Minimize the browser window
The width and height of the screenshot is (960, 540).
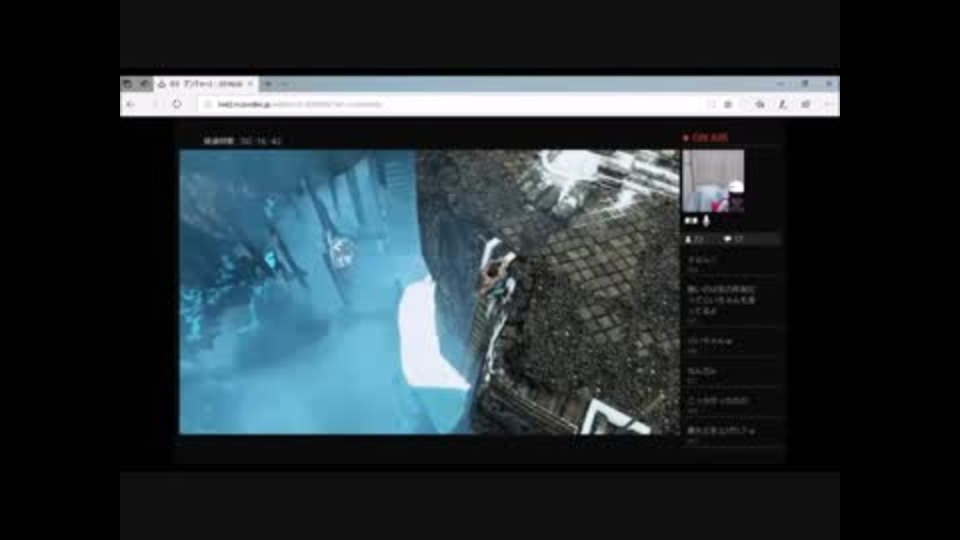(780, 84)
